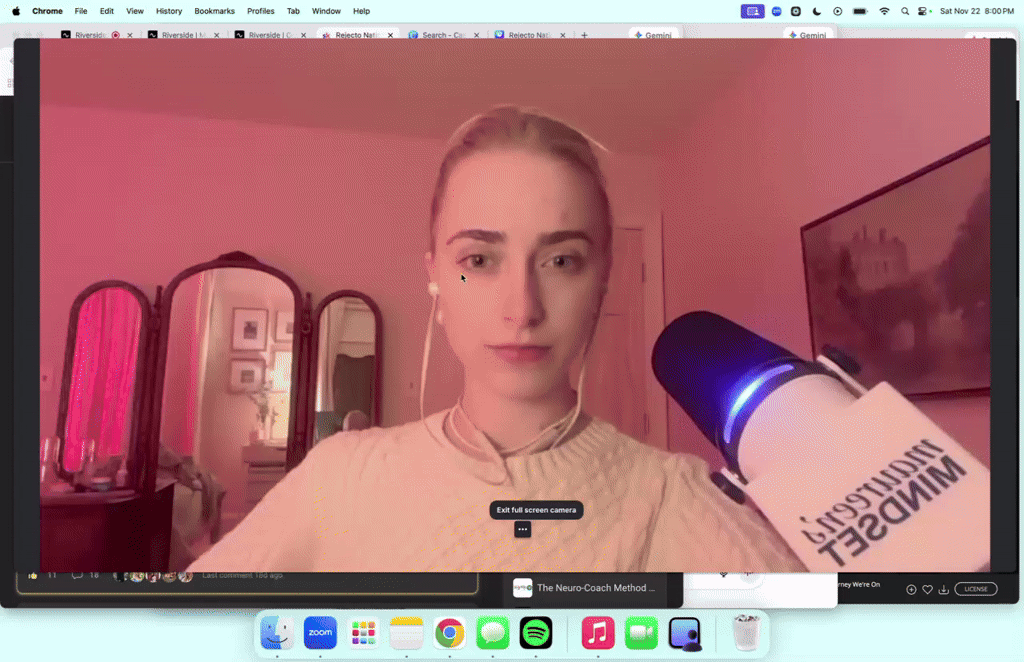The width and height of the screenshot is (1024, 662).
Task: Switch to the Search tab in Chrome
Action: click(x=443, y=35)
